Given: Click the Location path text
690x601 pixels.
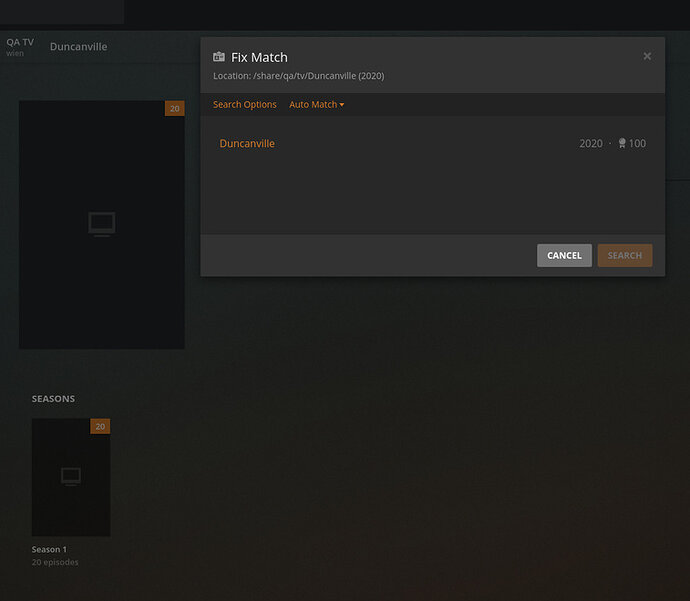Looking at the screenshot, I should point(298,76).
